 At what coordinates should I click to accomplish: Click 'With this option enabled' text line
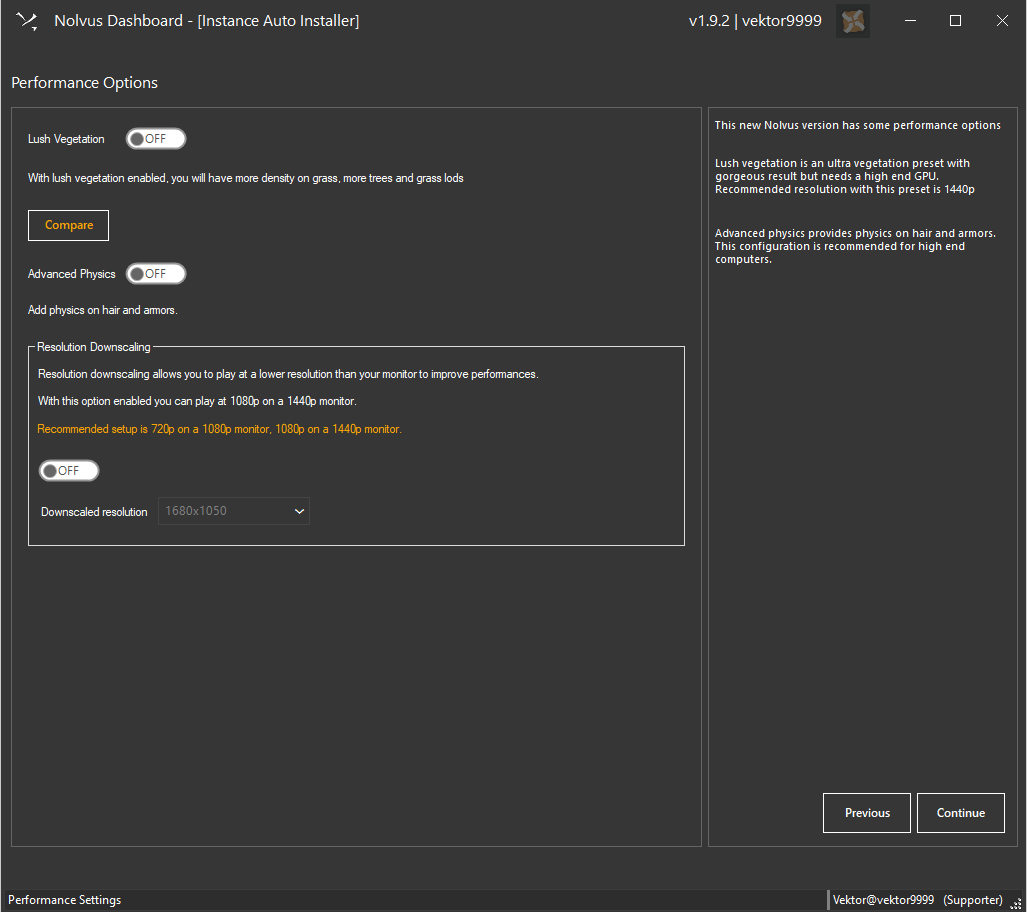197,401
